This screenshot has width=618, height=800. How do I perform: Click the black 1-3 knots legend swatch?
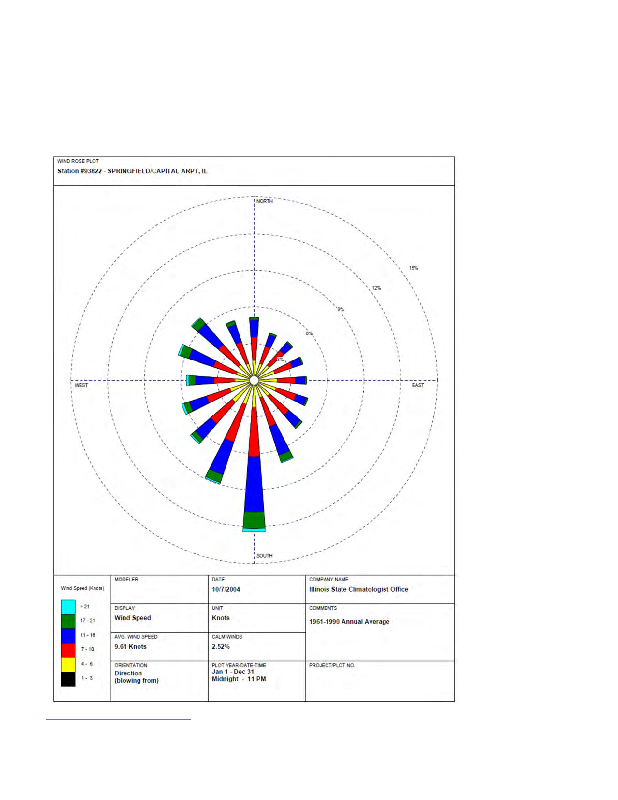[67, 679]
